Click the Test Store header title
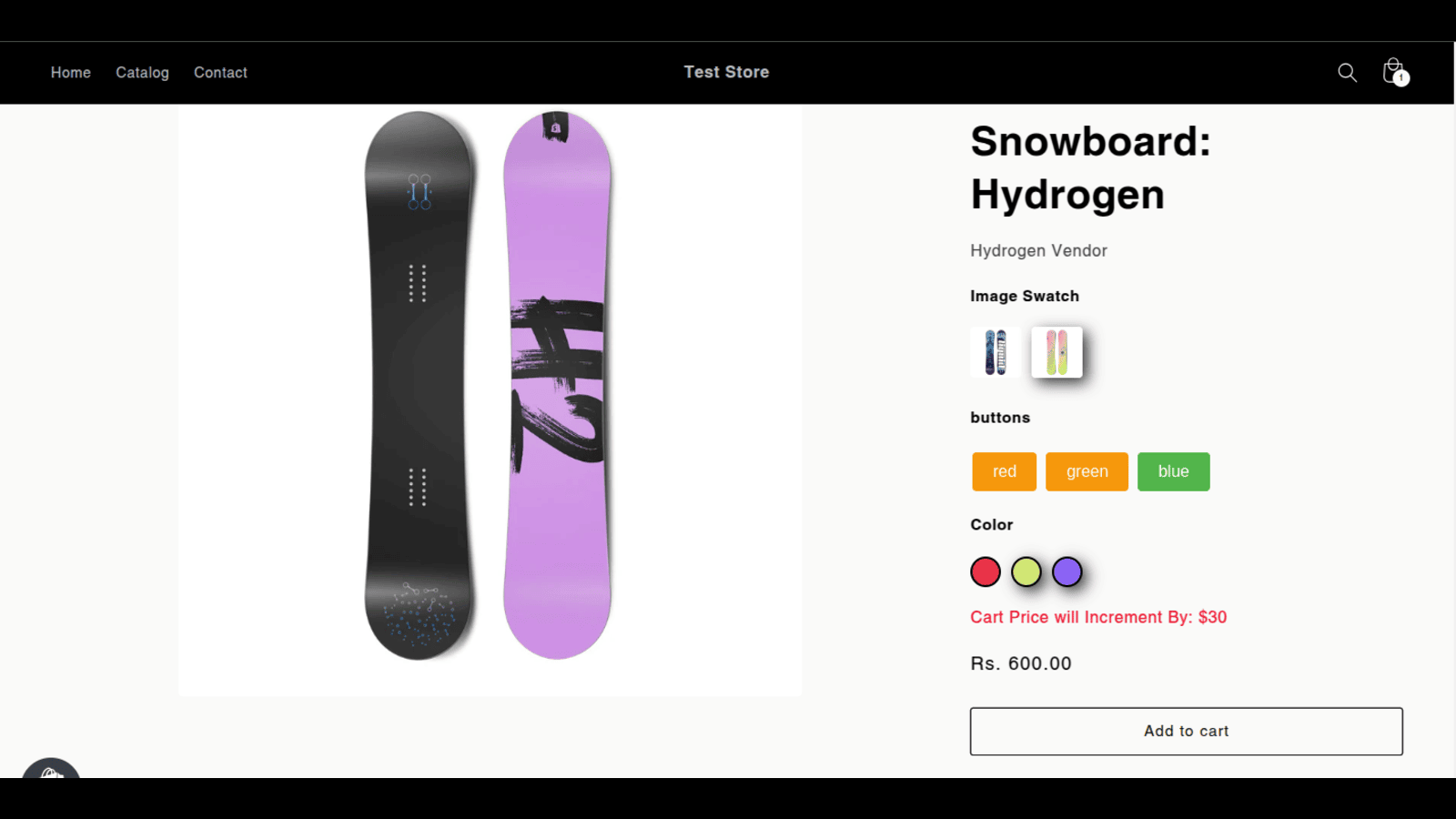The width and height of the screenshot is (1456, 819). click(x=726, y=72)
